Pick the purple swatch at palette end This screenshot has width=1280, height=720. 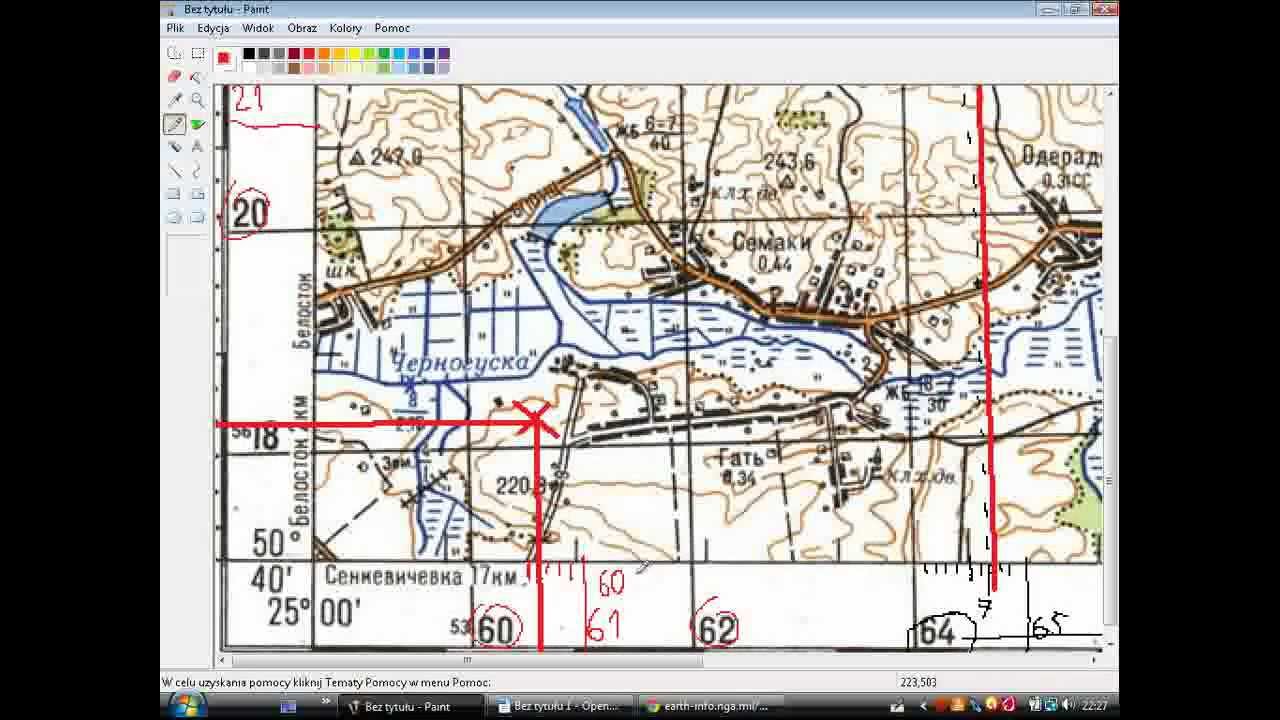point(444,53)
